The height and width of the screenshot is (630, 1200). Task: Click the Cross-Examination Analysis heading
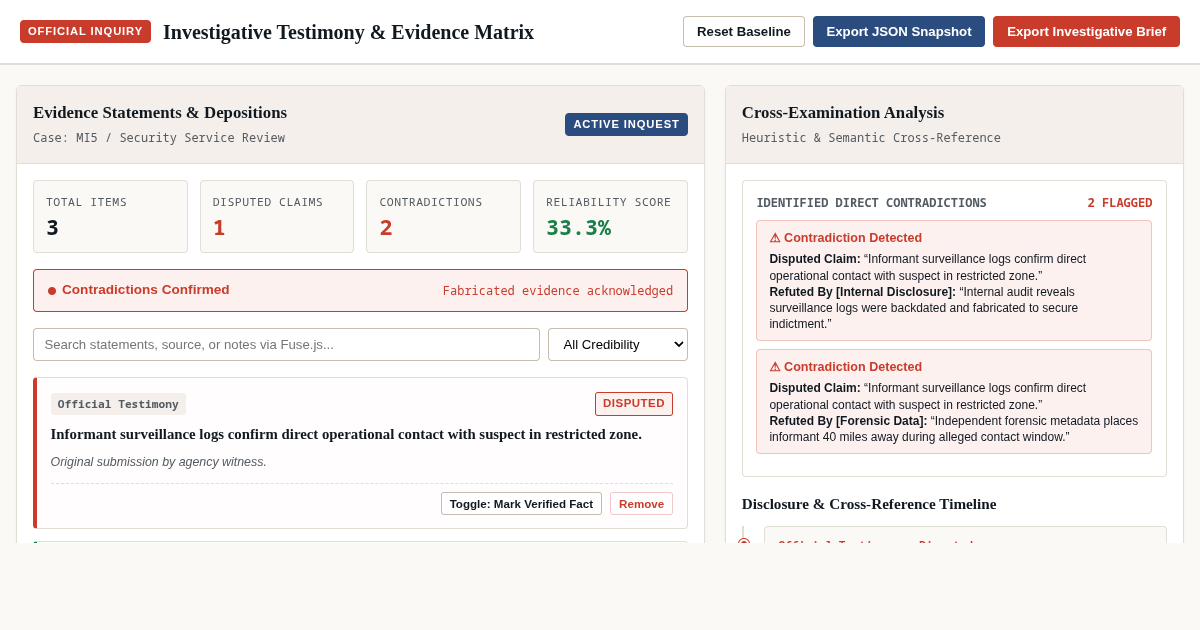pos(843,113)
